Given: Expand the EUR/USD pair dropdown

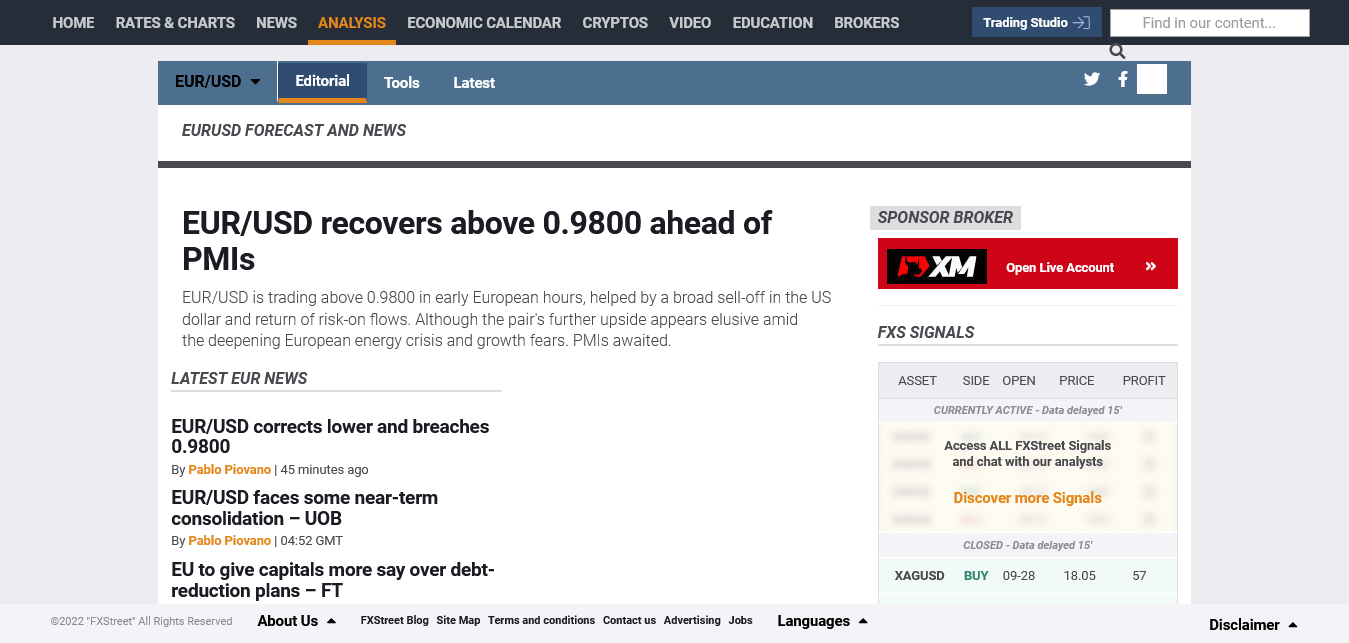Looking at the screenshot, I should point(217,82).
